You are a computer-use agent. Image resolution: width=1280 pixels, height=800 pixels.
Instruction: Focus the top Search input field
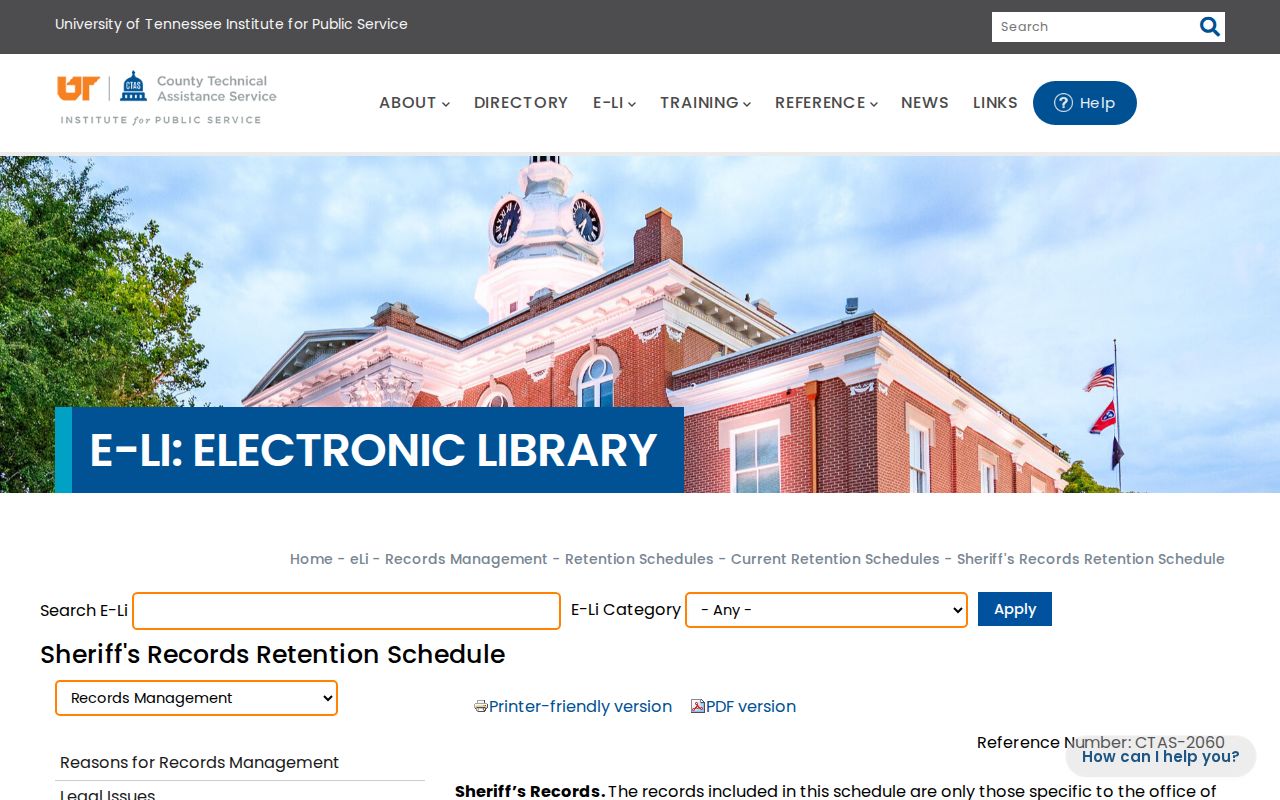(x=1094, y=27)
